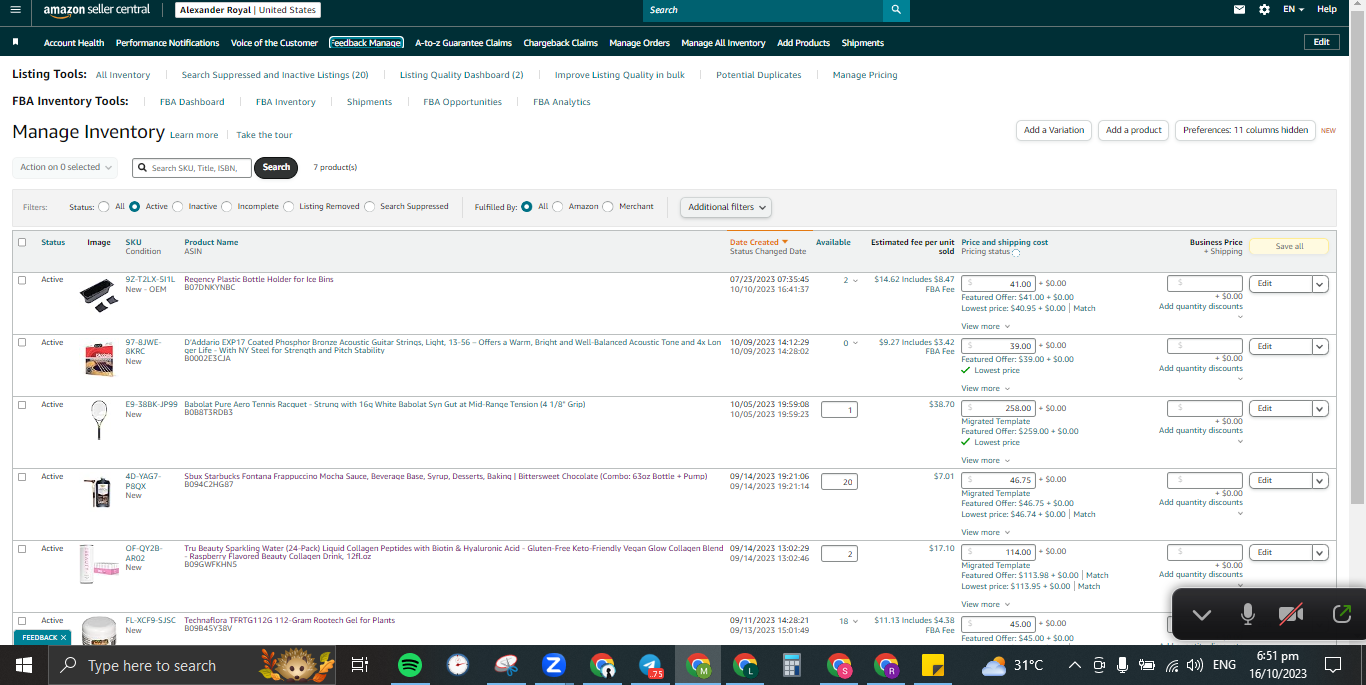
Task: Open the messages envelope icon
Action: pyautogui.click(x=1240, y=9)
